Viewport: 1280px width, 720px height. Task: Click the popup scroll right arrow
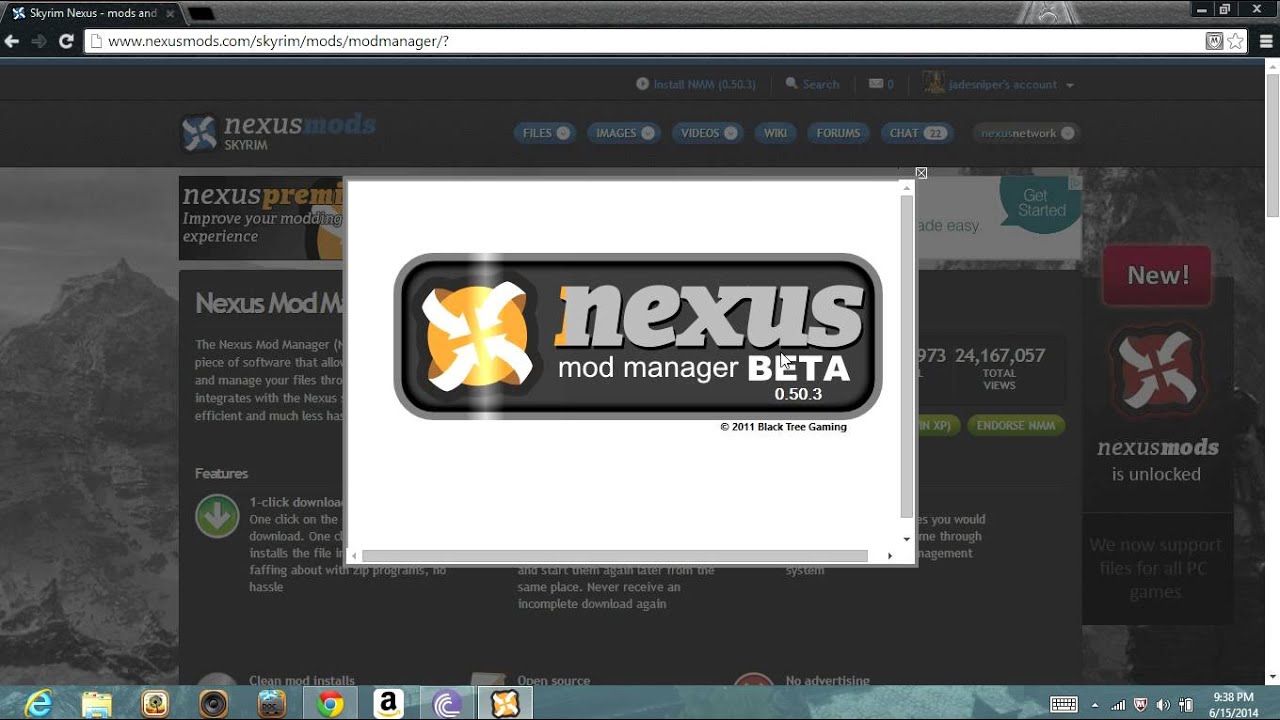coord(889,556)
